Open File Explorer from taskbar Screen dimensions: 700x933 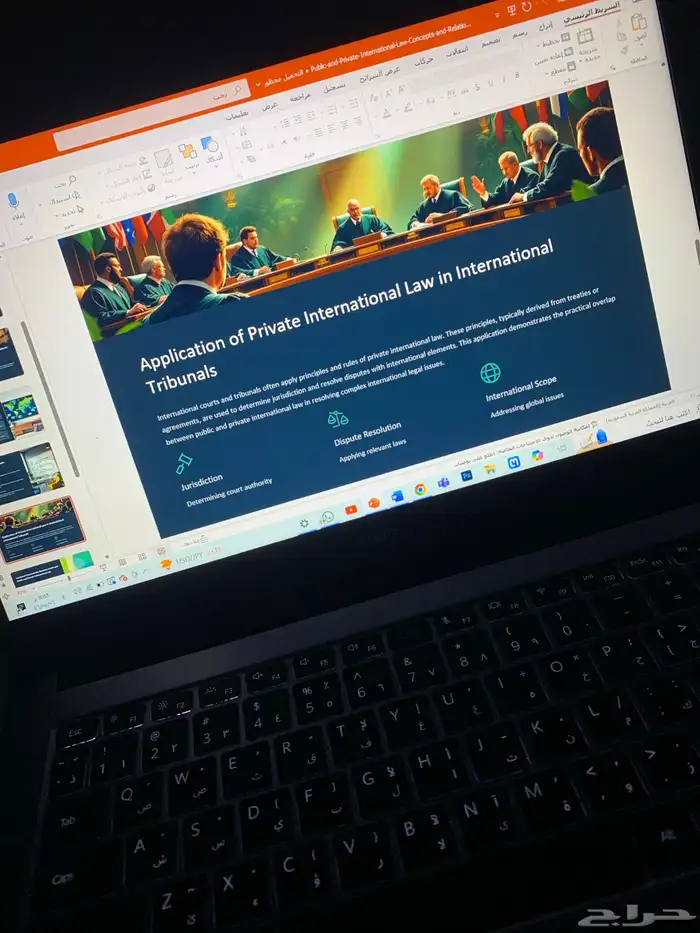coord(490,469)
